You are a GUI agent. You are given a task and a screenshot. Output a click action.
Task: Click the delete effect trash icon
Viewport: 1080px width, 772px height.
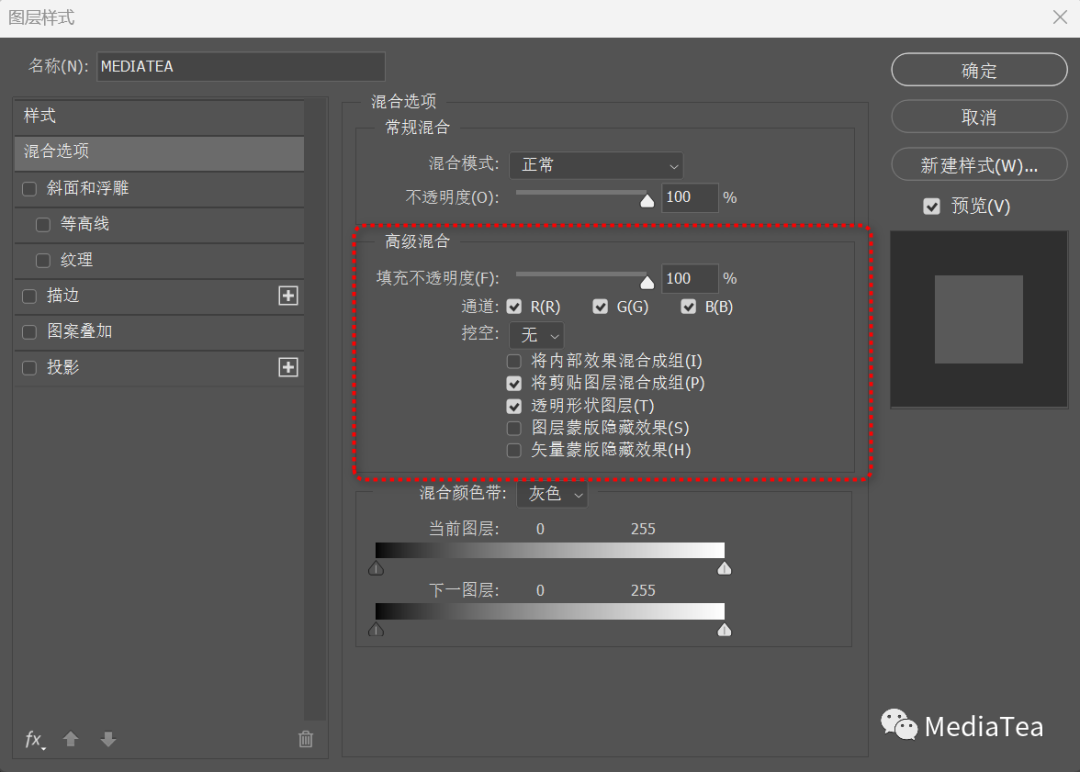pyautogui.click(x=305, y=739)
